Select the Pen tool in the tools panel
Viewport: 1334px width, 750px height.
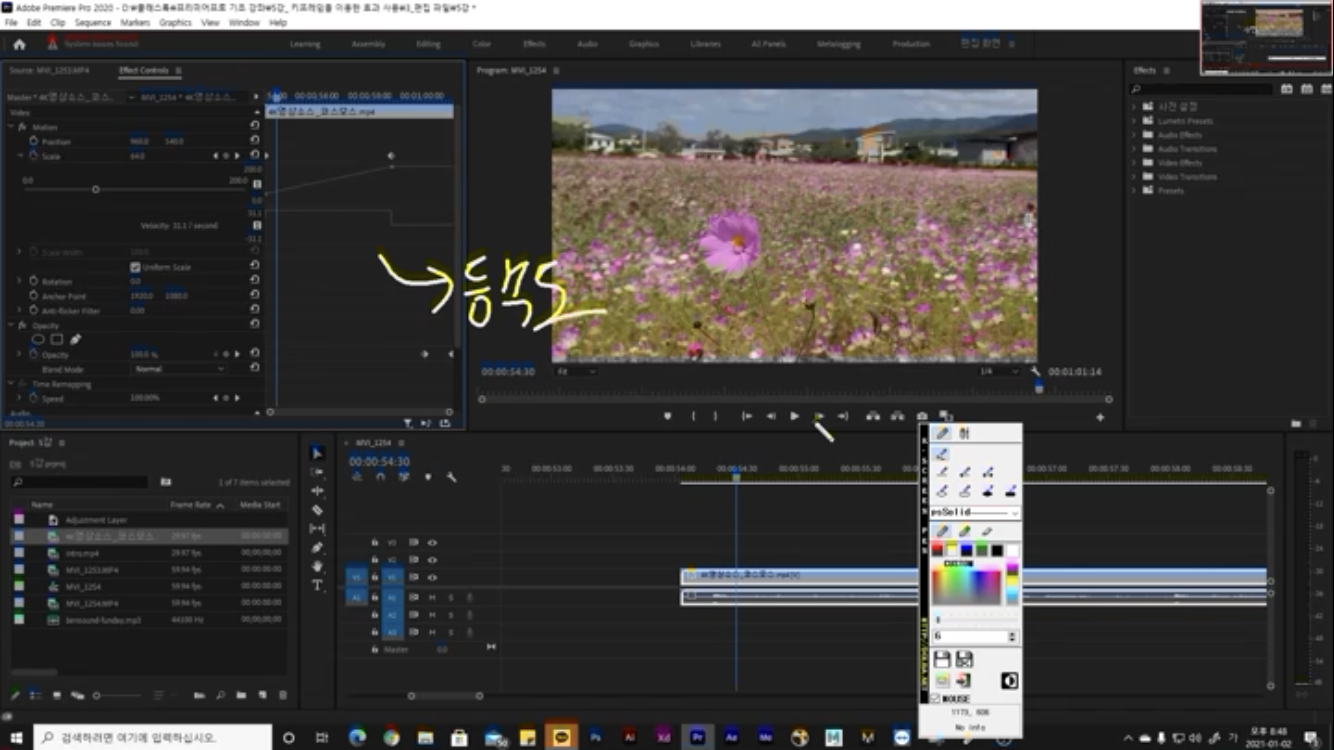click(x=317, y=548)
